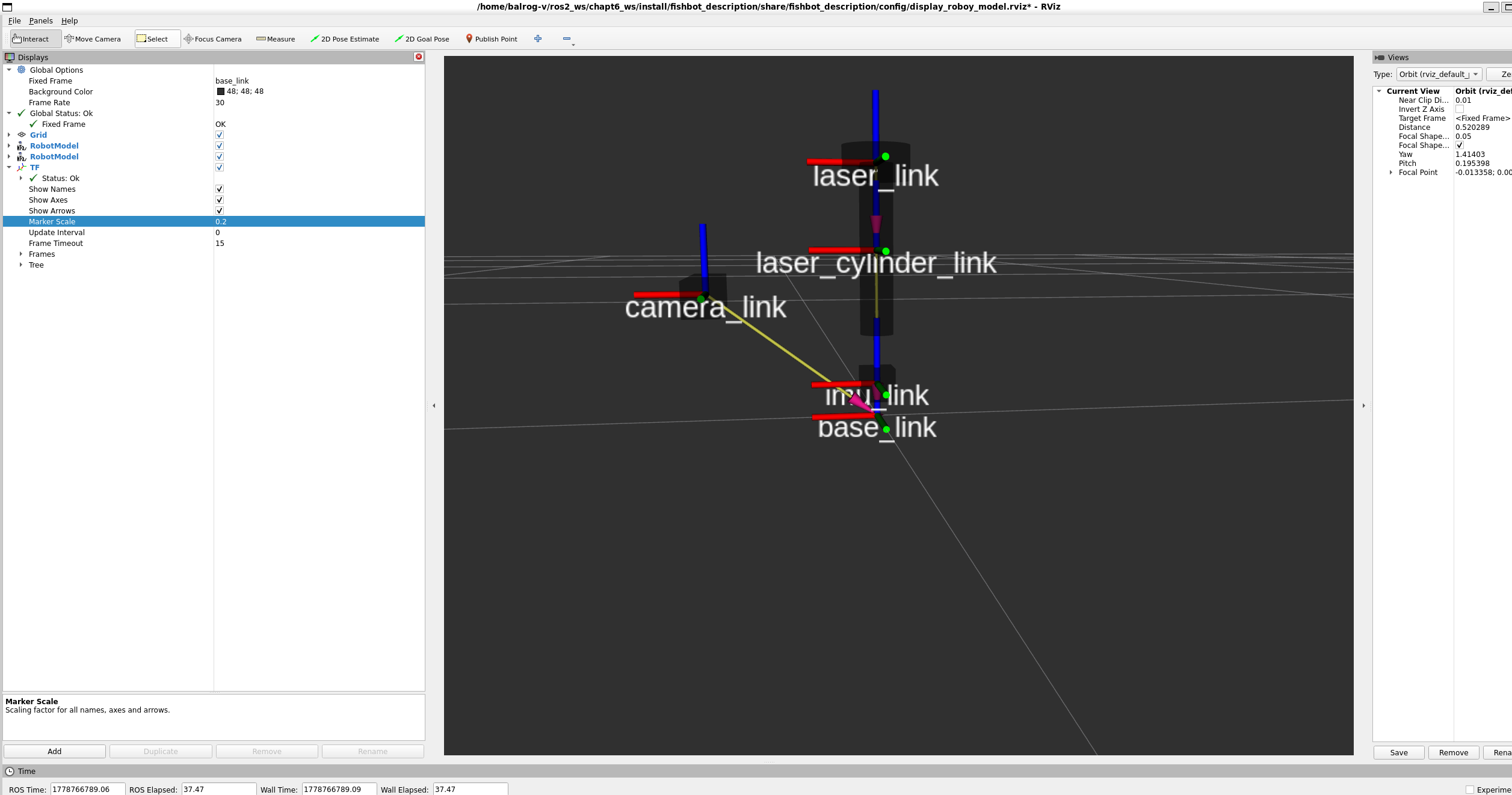Click the Global Options gear icon
Viewport: 1512px width, 795px height.
pyautogui.click(x=22, y=70)
